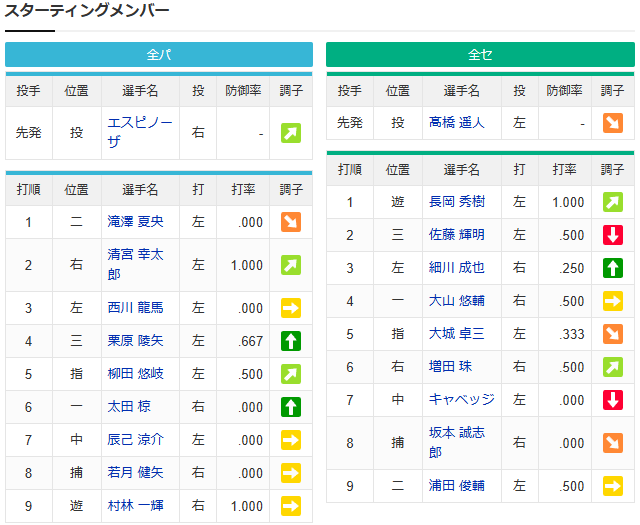Click the yellow arrow icon for 若月 健矢
This screenshot has width=640, height=525.
[291, 473]
